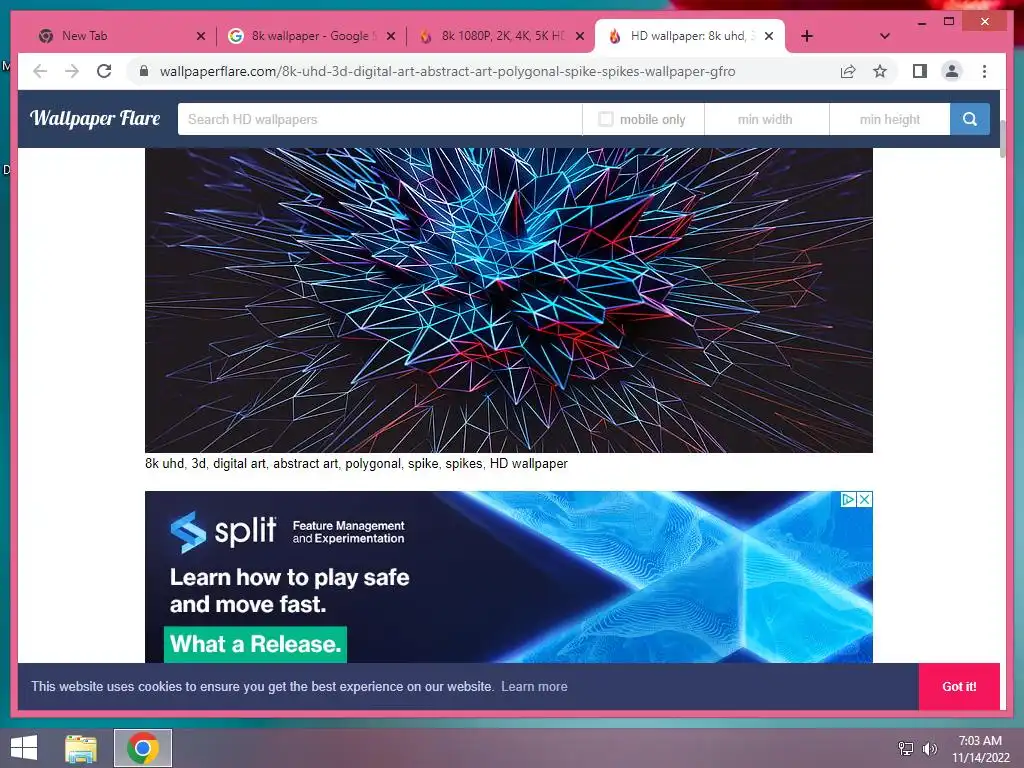Enable the mobile only checkbox
The image size is (1024, 768).
(605, 119)
